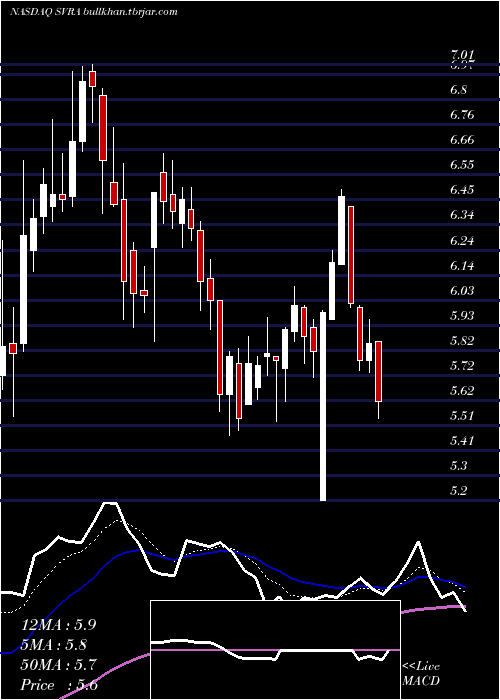Click the NASDAQ SVRA bullkhan.tbrjar.com header text
Screen dimensions: 500x700
tap(94, 12)
